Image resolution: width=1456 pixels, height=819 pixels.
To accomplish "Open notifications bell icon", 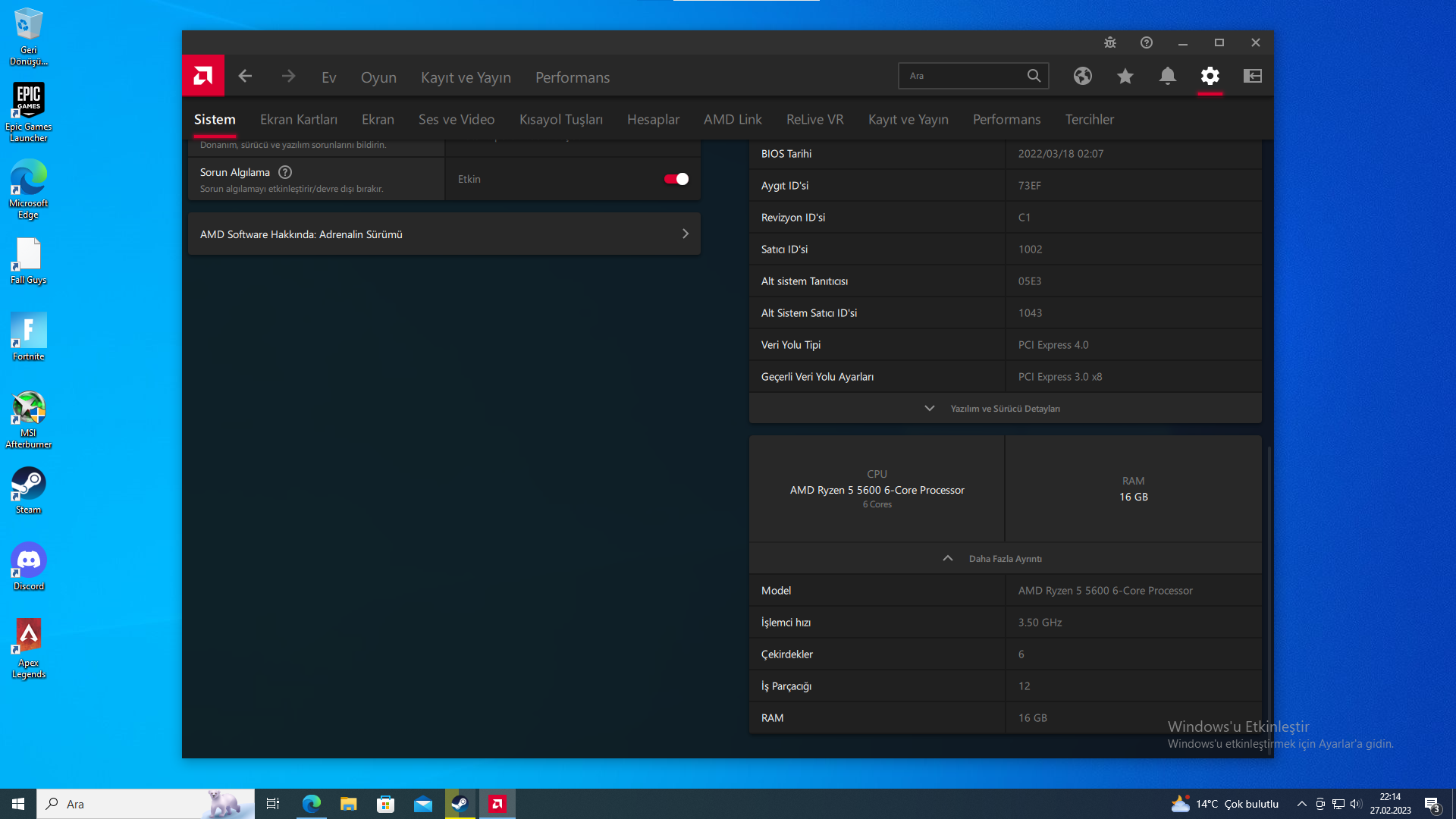I will (x=1168, y=76).
